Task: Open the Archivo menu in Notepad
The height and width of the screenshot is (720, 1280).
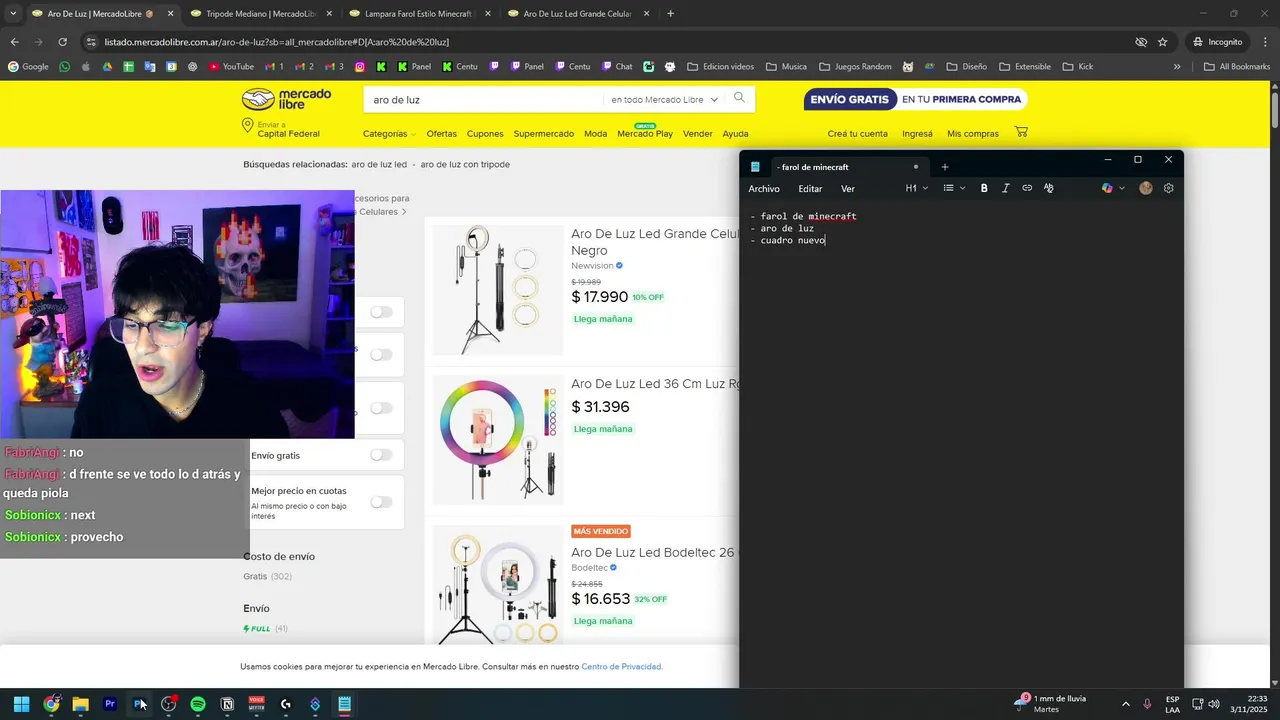Action: (764, 189)
